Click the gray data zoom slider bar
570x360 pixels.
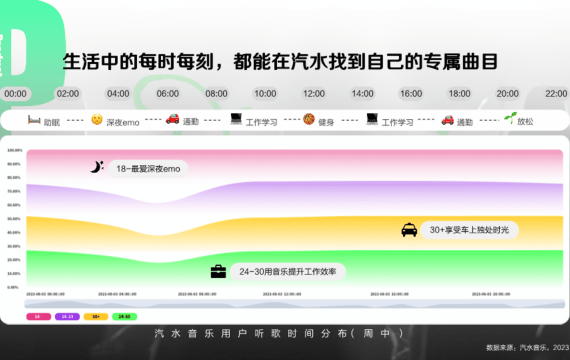pyautogui.click(x=295, y=304)
